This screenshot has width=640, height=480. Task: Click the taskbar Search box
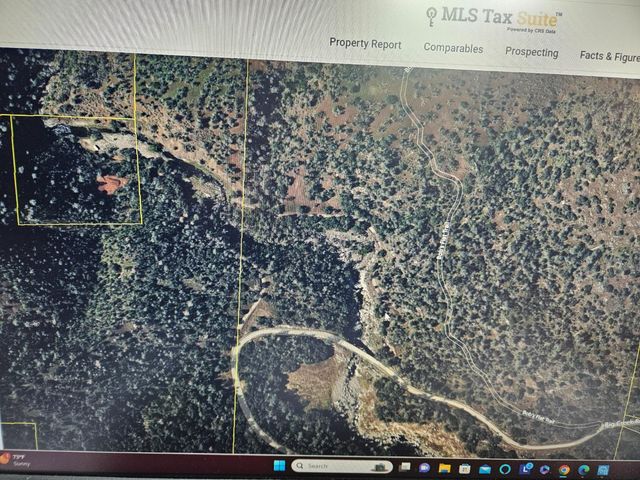point(342,466)
